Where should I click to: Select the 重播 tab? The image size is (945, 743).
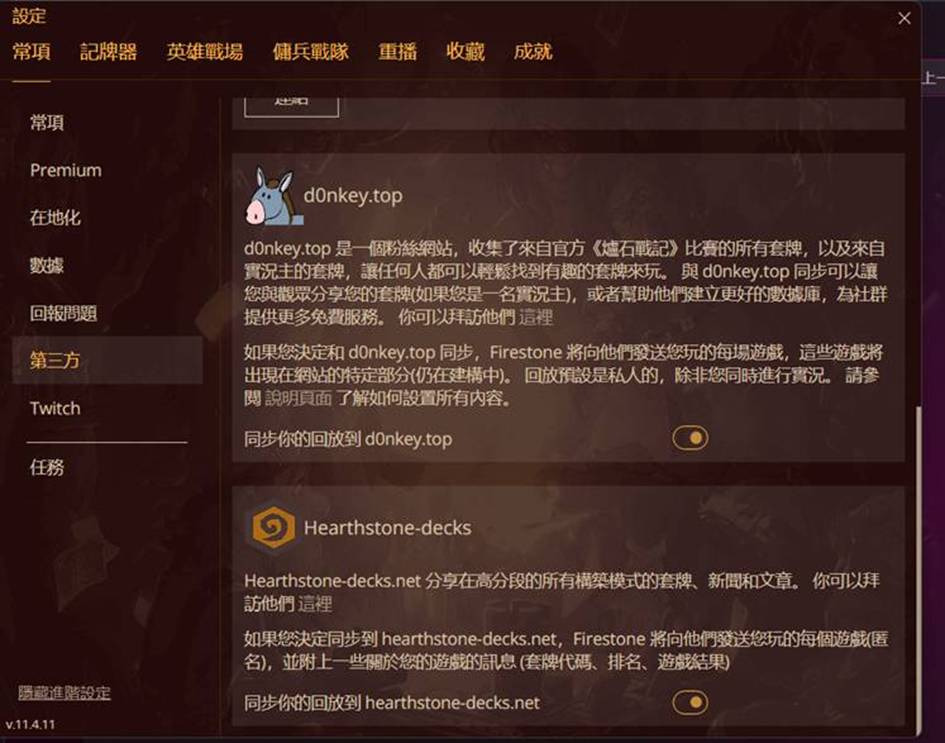tap(397, 52)
